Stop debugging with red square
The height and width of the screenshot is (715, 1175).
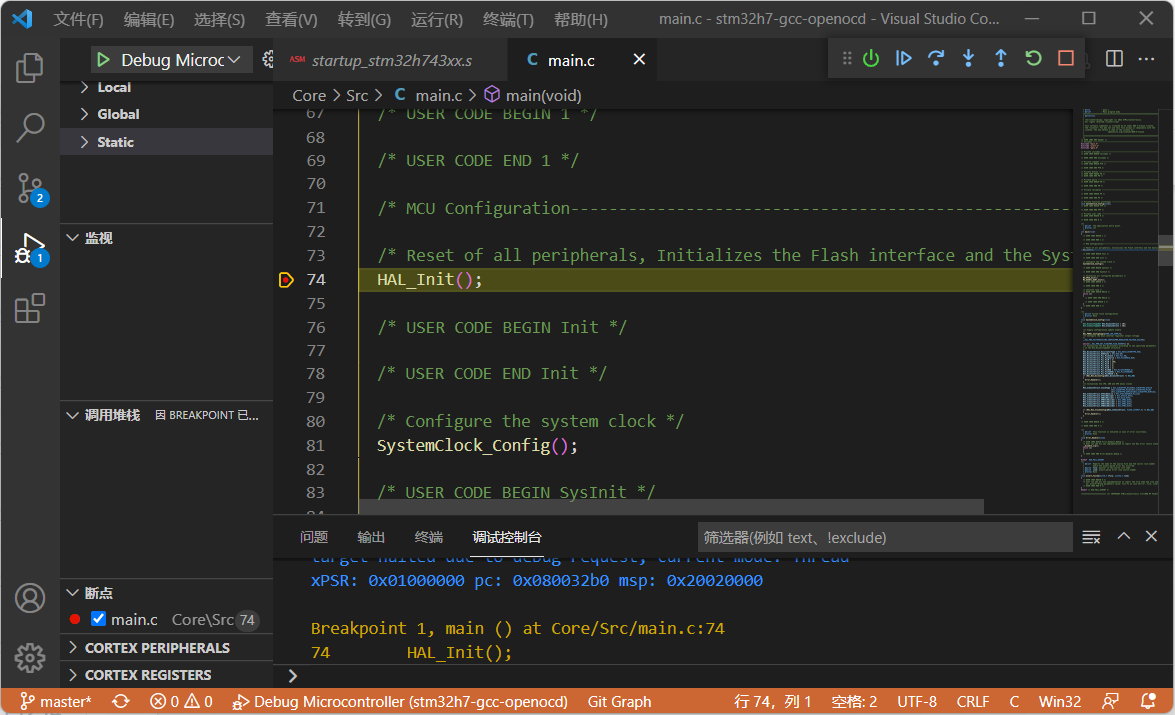click(1066, 58)
